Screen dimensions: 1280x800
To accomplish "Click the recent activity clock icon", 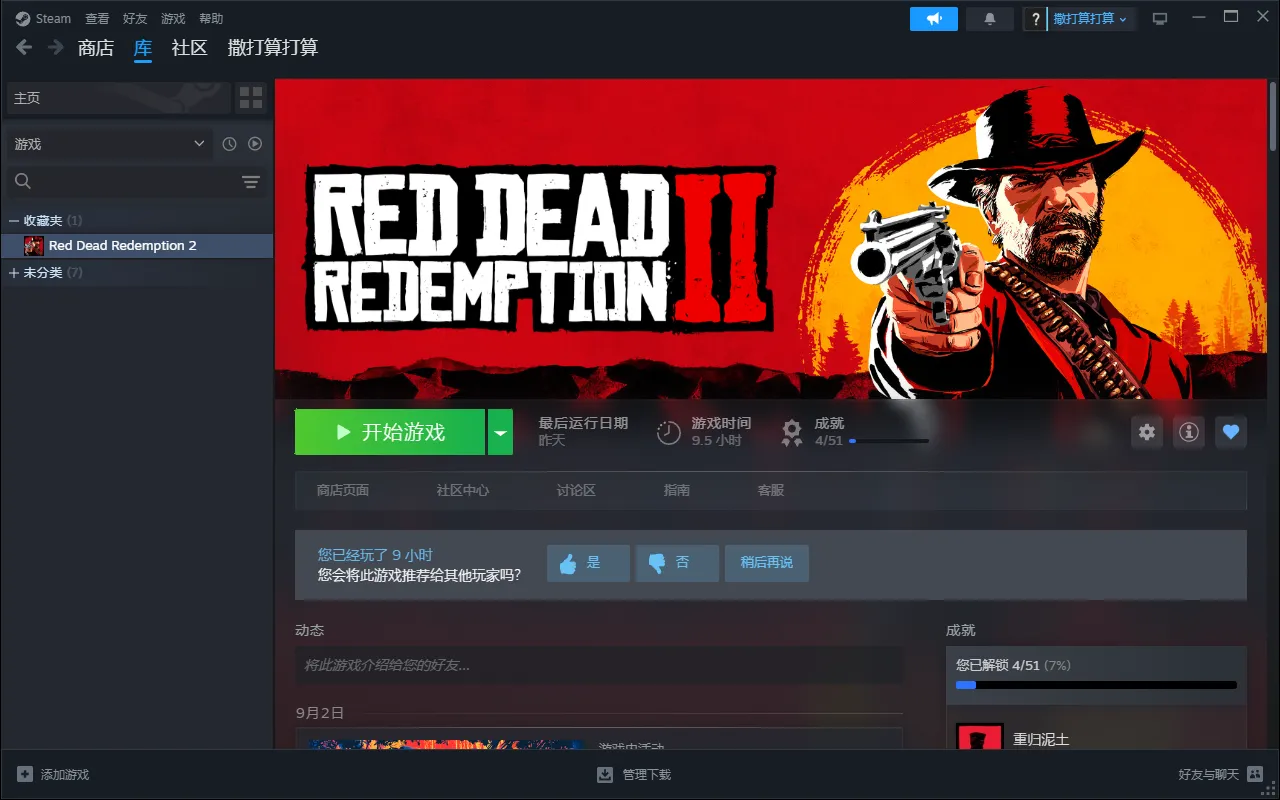I will click(229, 144).
